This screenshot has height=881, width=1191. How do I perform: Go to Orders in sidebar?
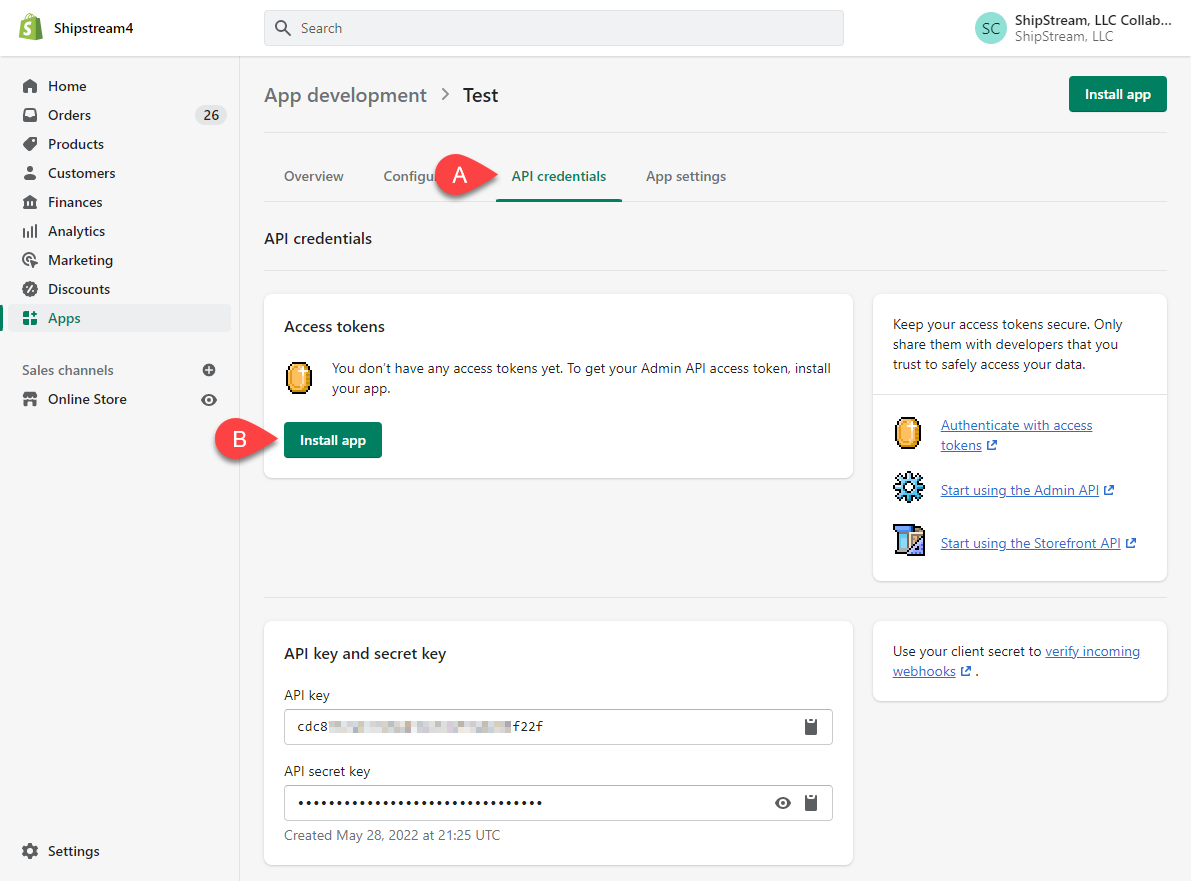click(69, 115)
